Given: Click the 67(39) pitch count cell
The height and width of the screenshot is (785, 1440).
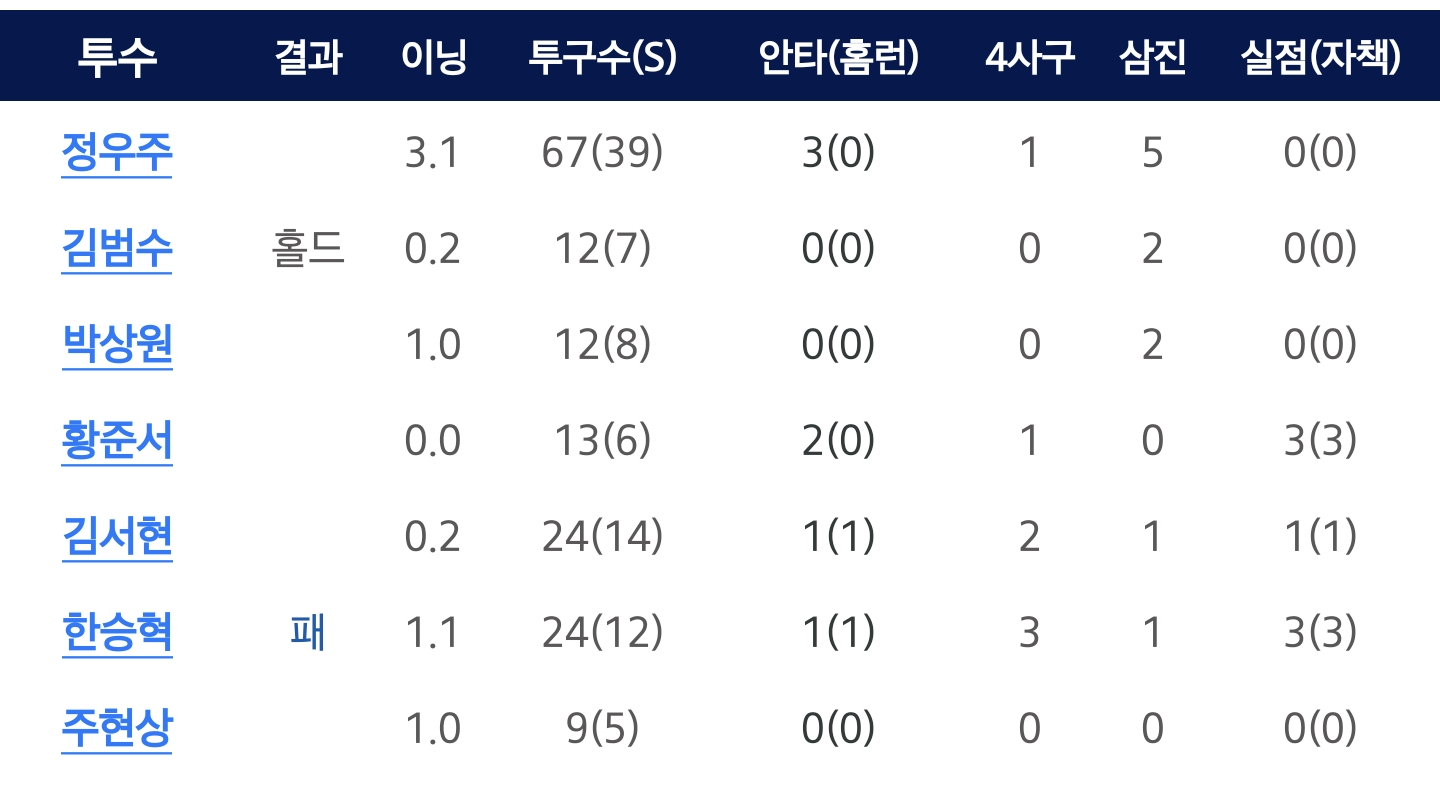Looking at the screenshot, I should 603,154.
